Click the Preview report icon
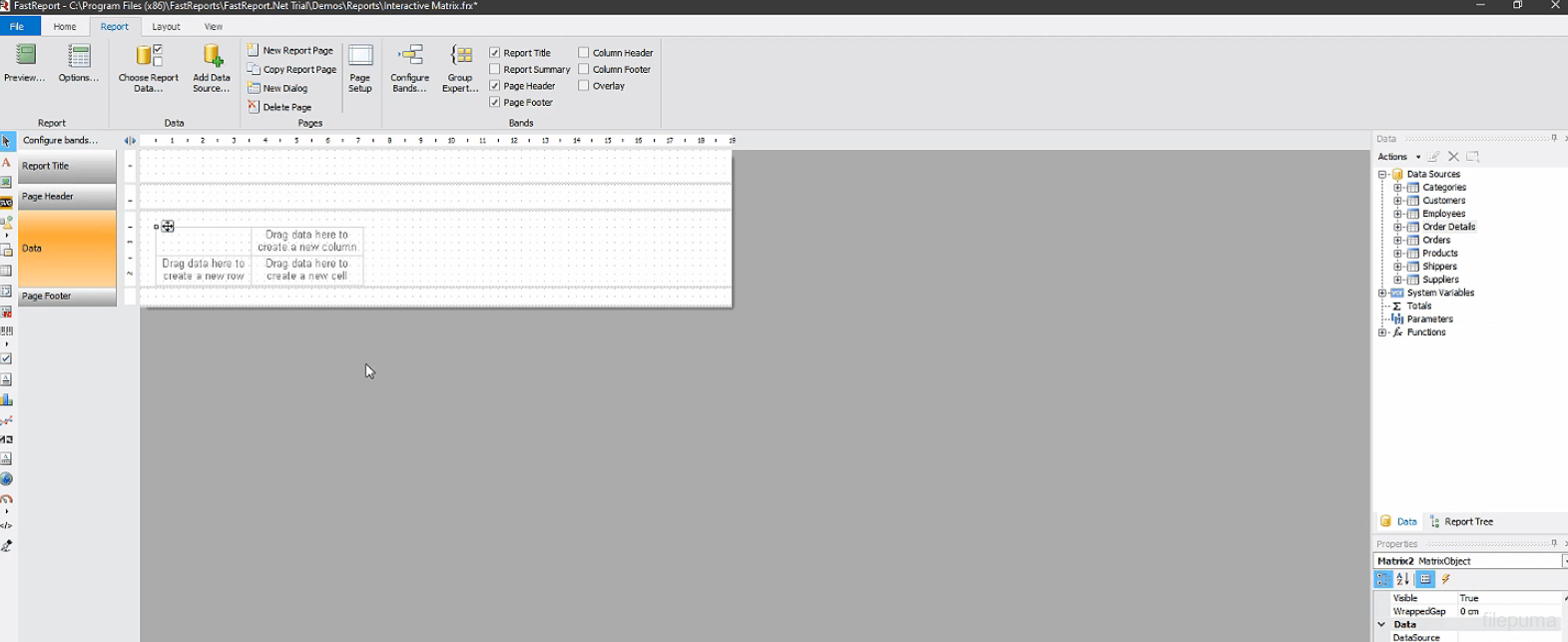Screen dimensions: 1568x642 25,57
